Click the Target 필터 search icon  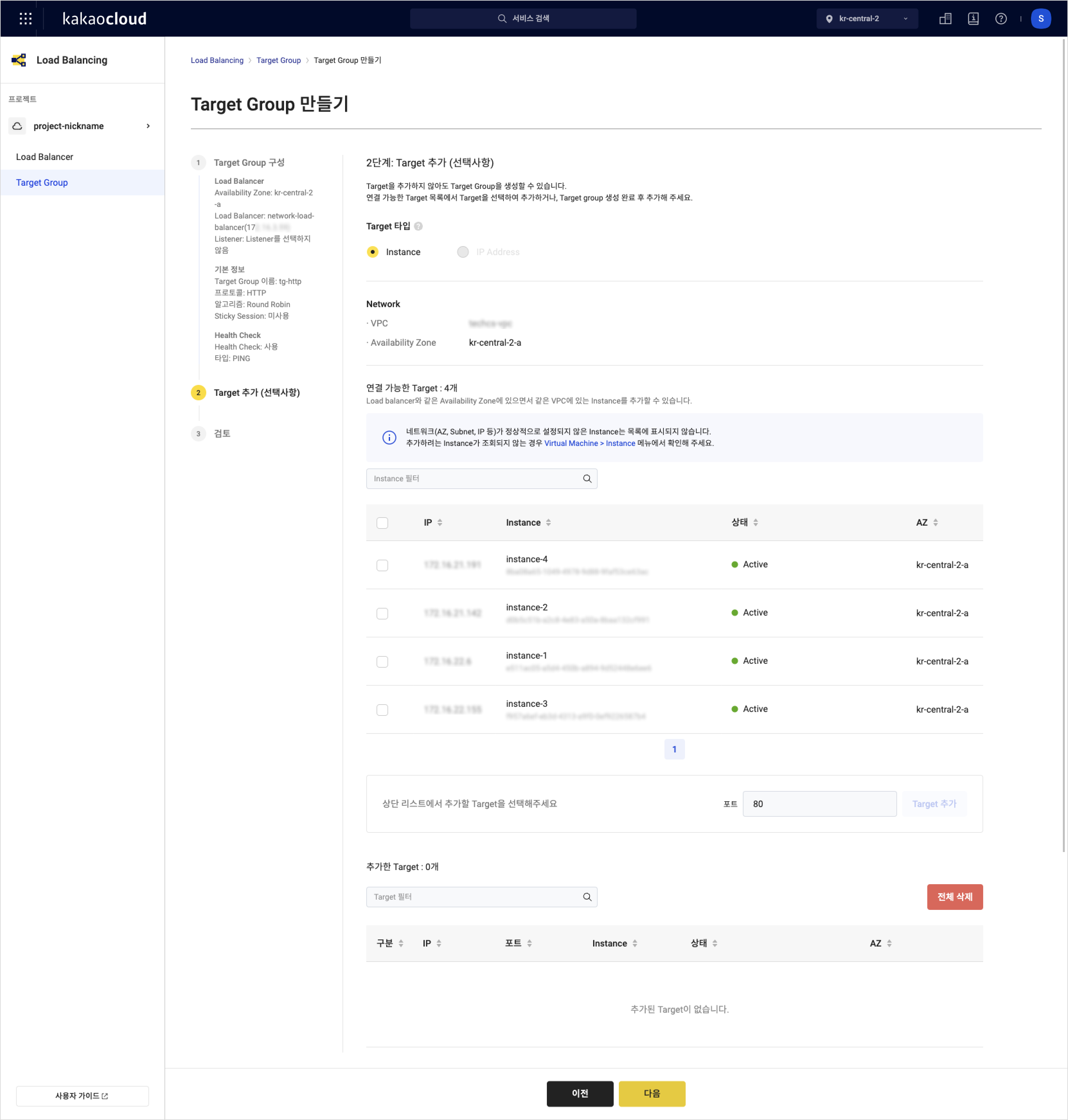tap(587, 897)
